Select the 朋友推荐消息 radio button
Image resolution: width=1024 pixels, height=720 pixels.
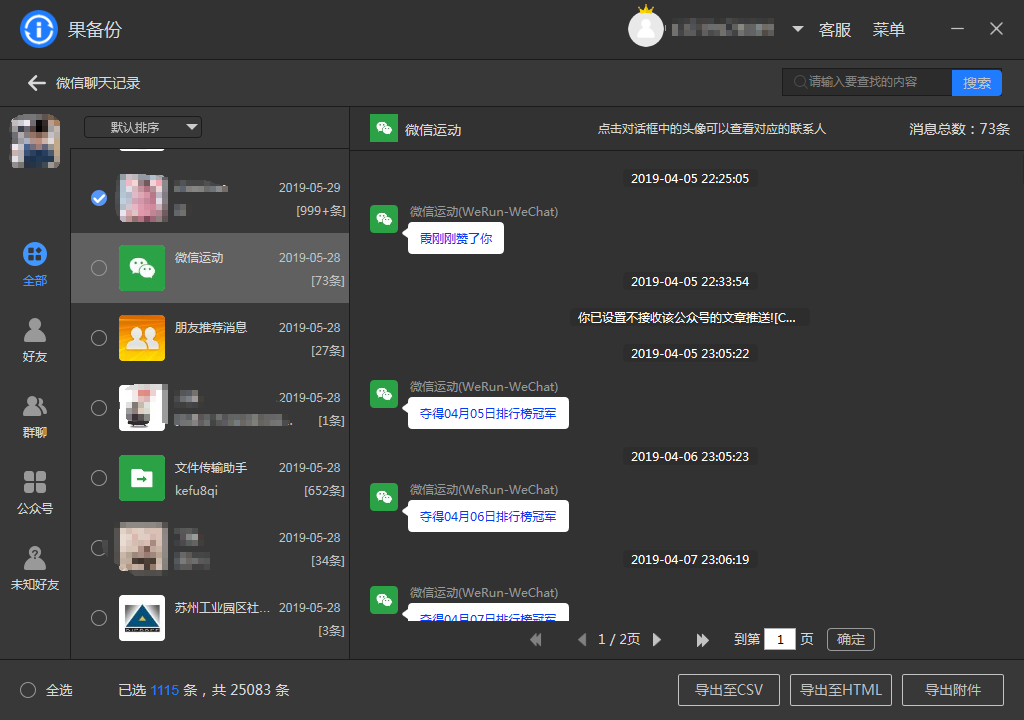[99, 338]
